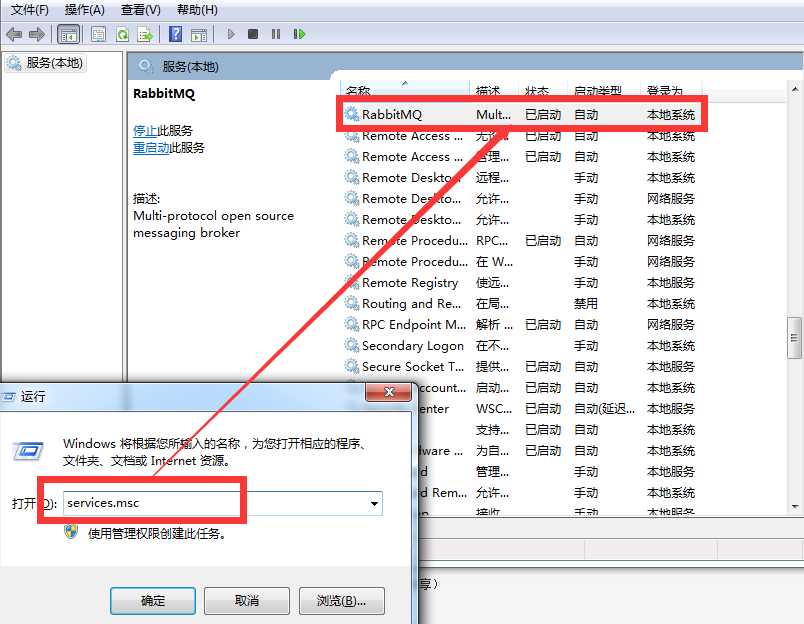
Task: Click the Restart service icon
Action: pos(299,34)
